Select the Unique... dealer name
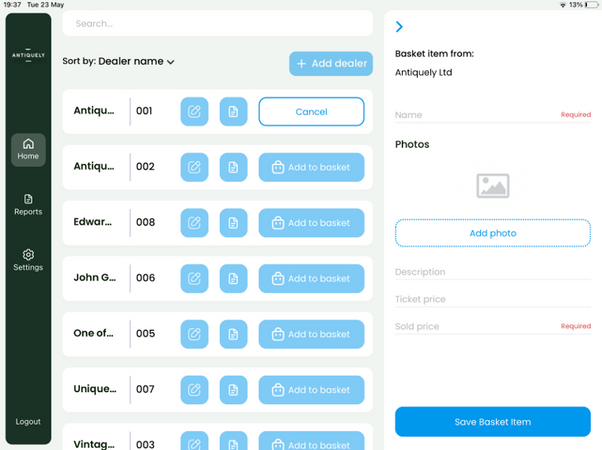This screenshot has height=450, width=602. (95, 389)
